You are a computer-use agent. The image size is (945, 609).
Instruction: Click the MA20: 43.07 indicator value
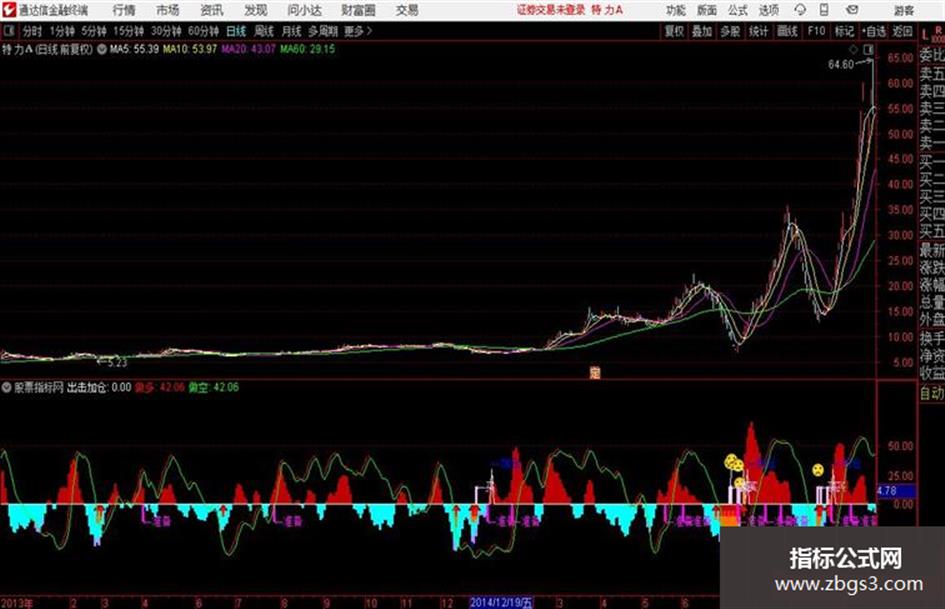click(248, 49)
